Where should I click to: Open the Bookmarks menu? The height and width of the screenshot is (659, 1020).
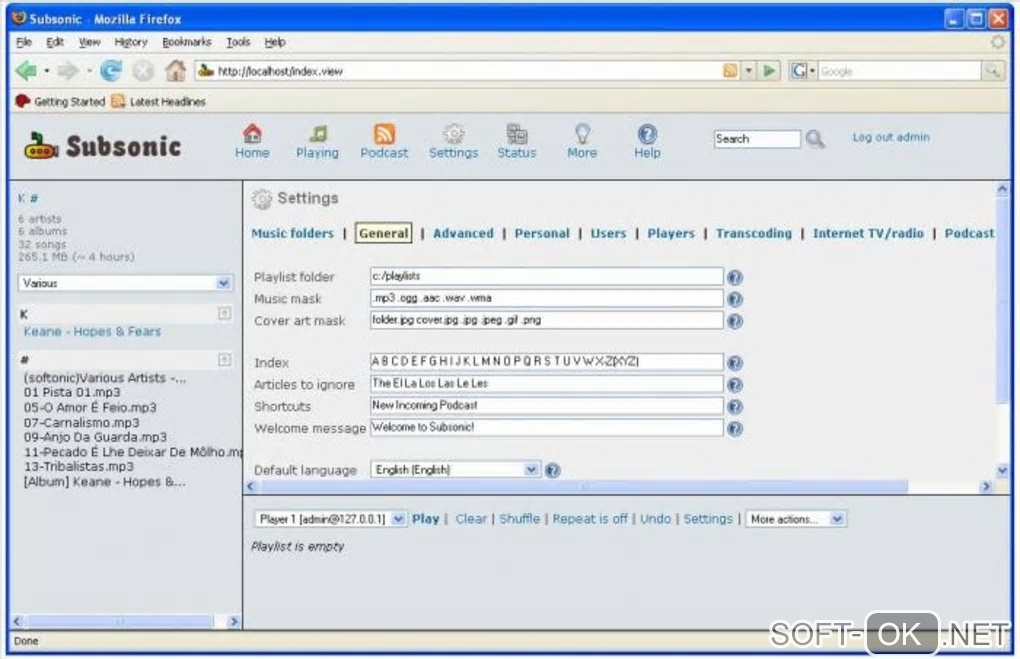point(187,42)
